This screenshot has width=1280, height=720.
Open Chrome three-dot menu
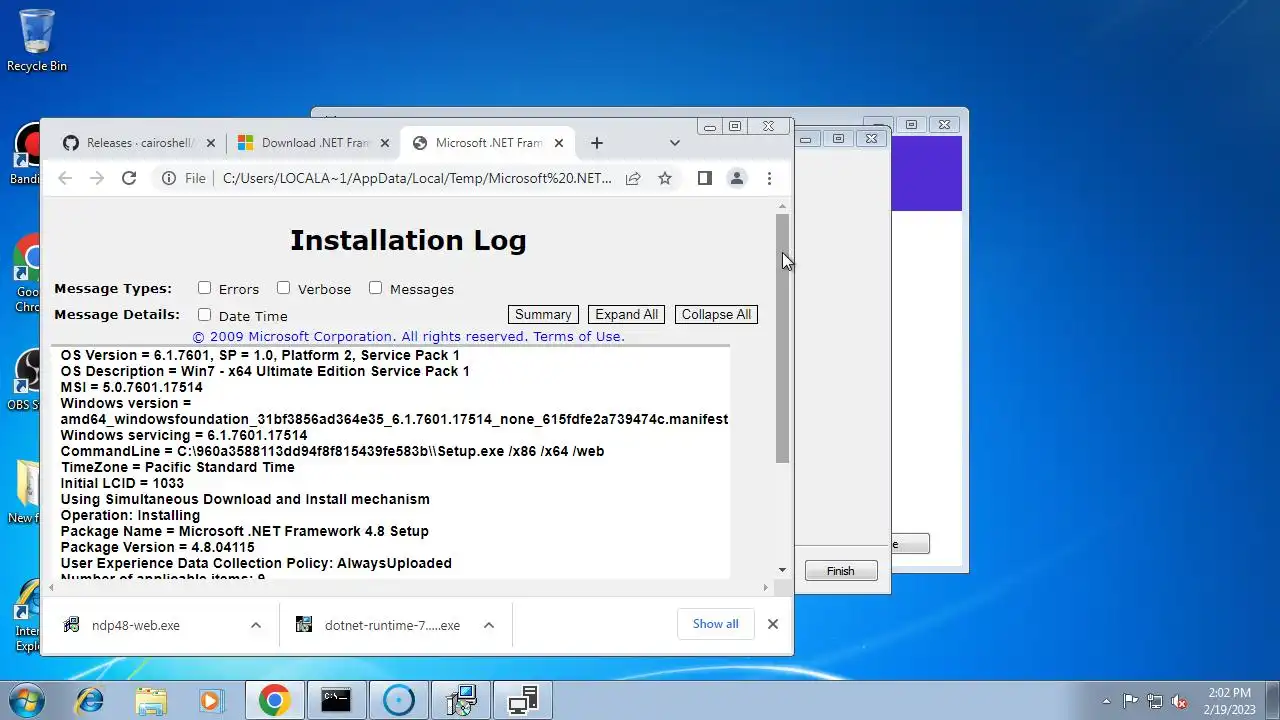tap(769, 178)
